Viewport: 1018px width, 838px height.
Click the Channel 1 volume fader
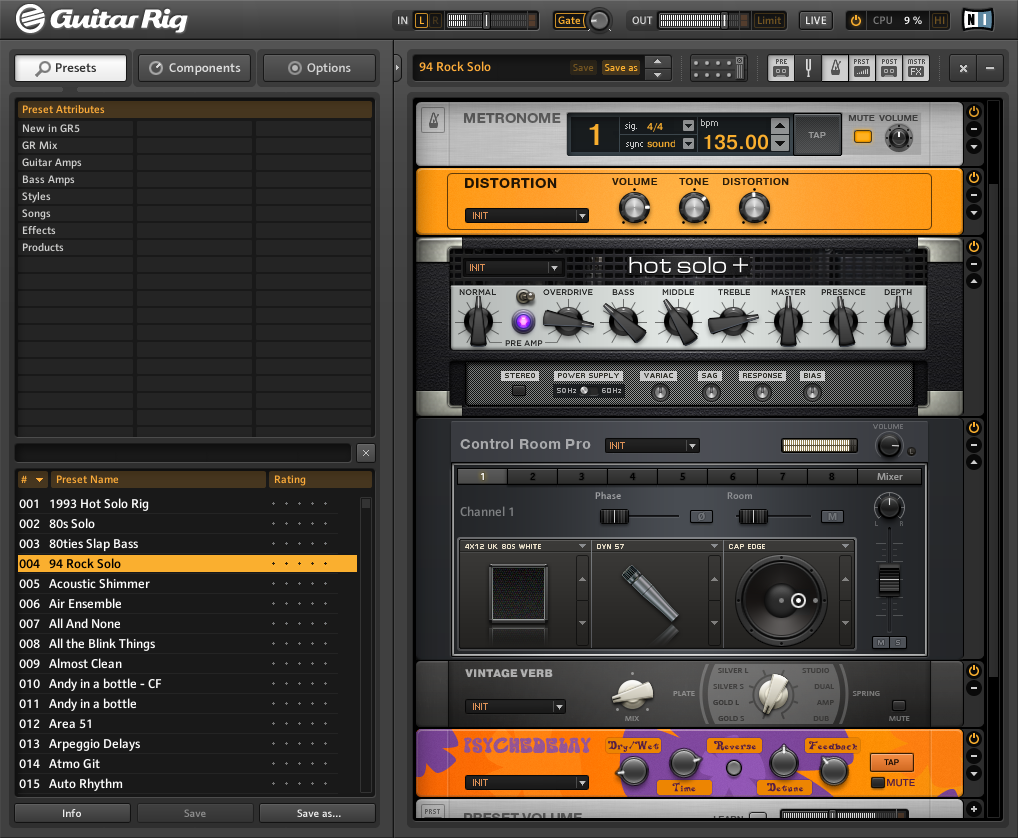(889, 580)
